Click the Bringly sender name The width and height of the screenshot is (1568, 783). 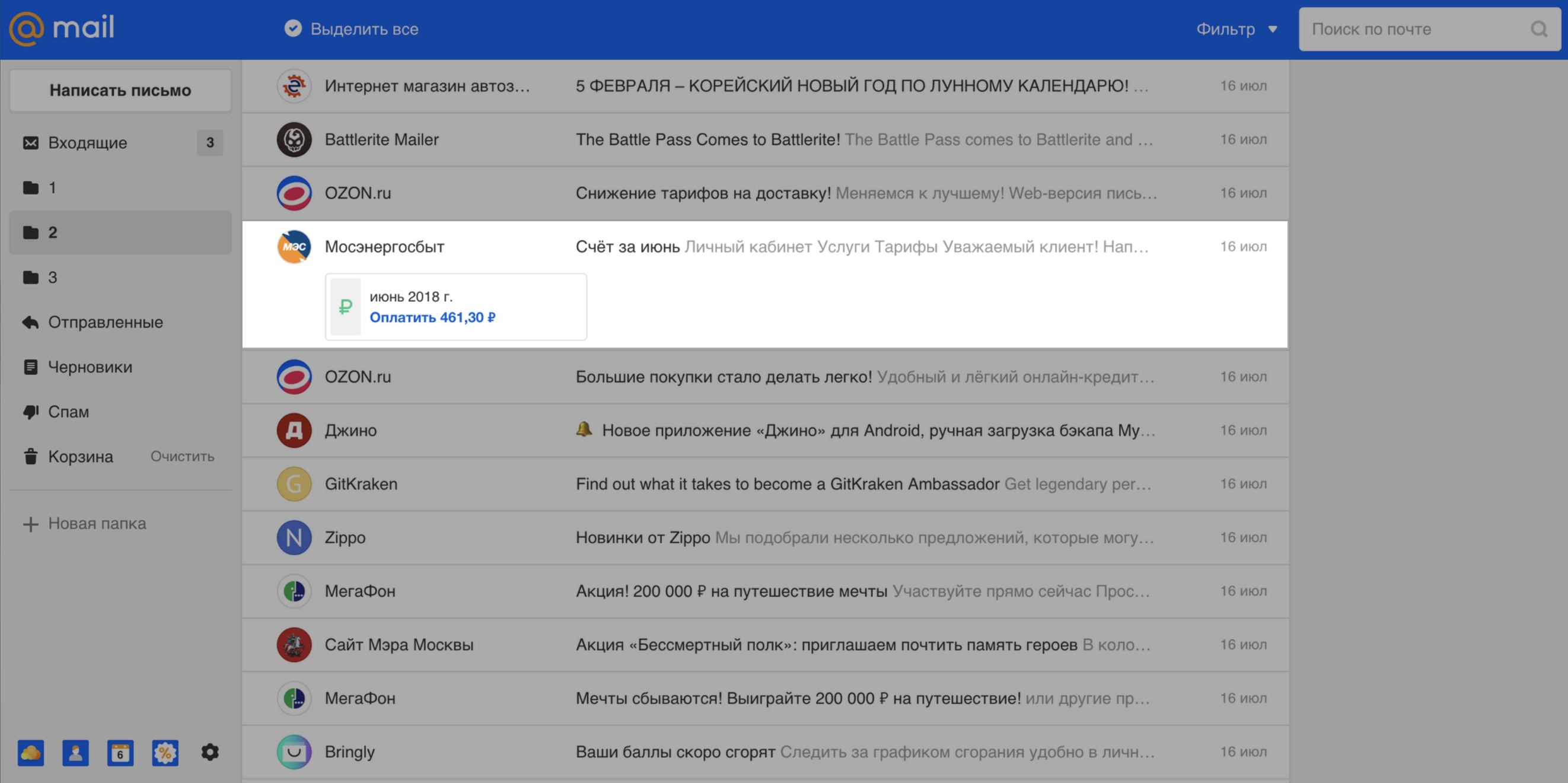click(x=349, y=752)
